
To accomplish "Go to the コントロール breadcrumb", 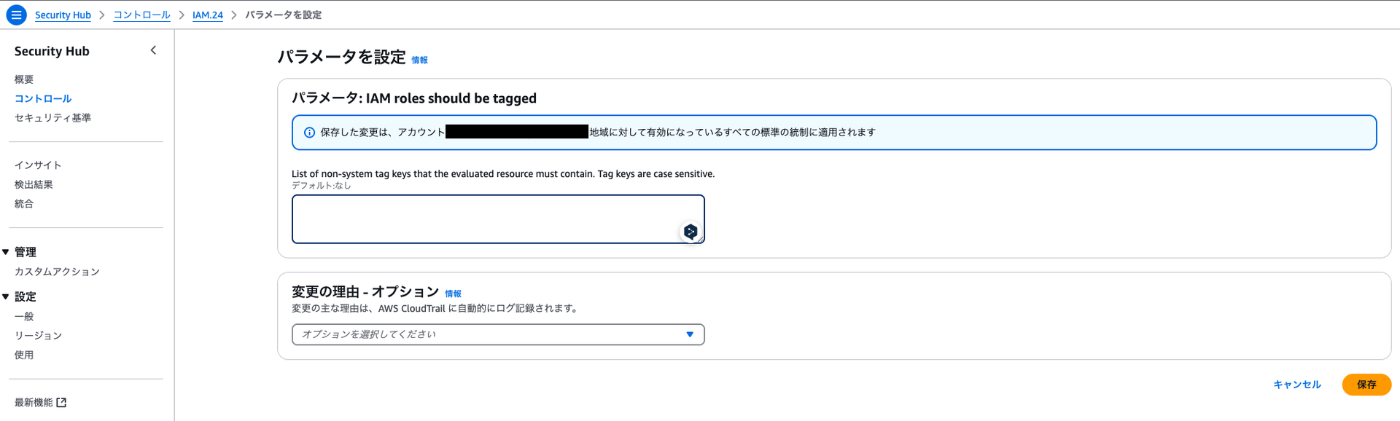I will coord(141,15).
